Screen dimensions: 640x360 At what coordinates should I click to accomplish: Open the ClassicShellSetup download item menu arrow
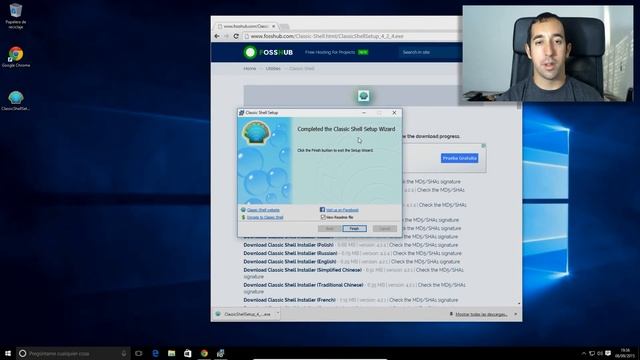tap(278, 314)
